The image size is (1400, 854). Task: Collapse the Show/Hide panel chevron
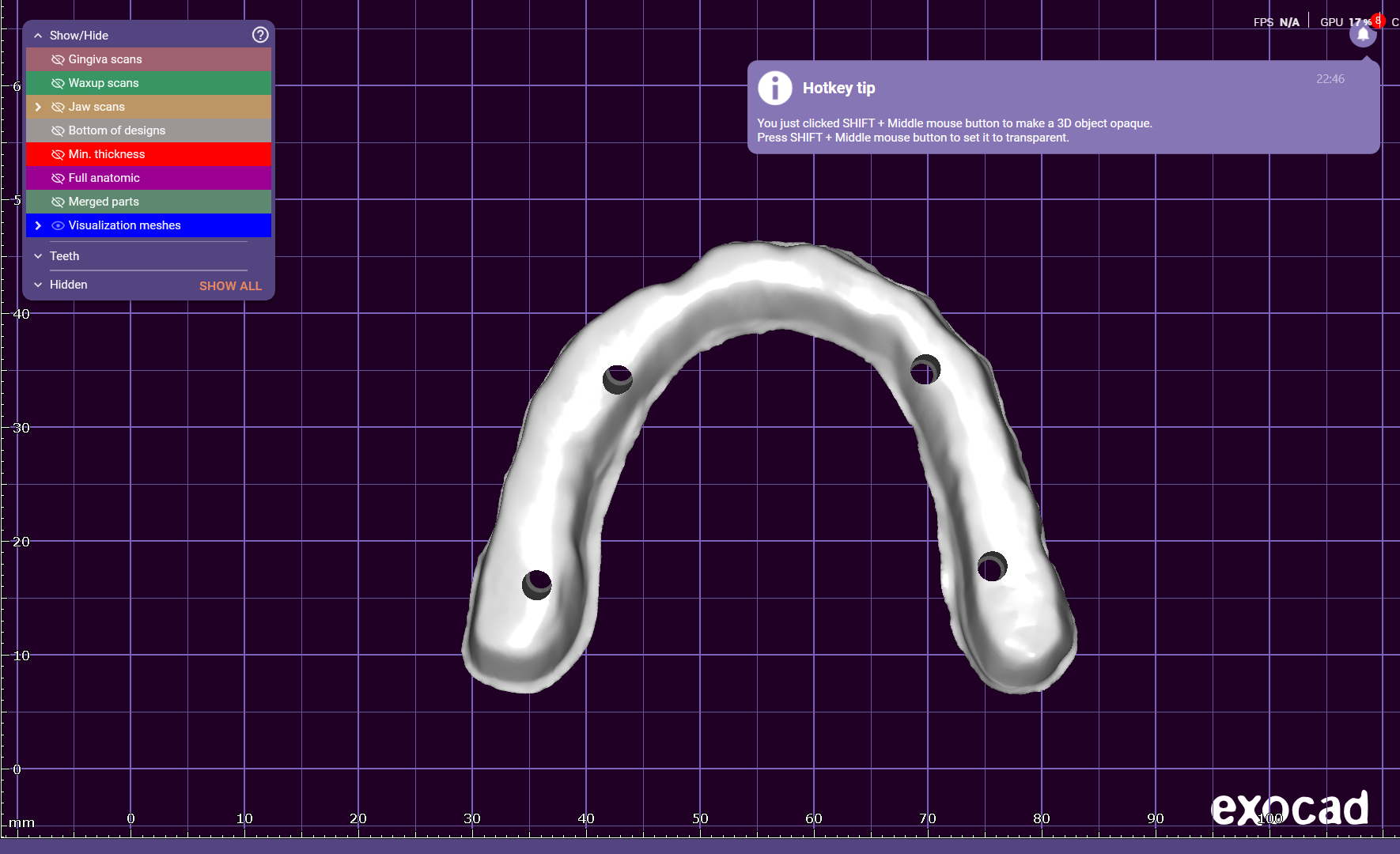coord(38,36)
